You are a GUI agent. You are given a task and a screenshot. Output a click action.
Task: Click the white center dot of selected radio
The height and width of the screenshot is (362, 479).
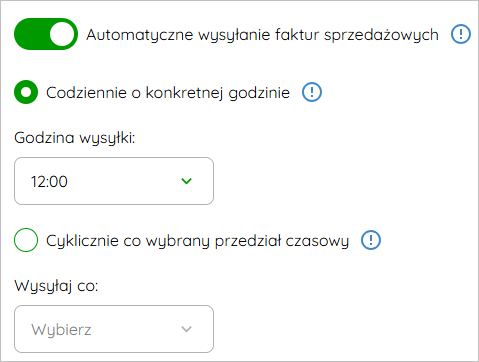[26, 92]
